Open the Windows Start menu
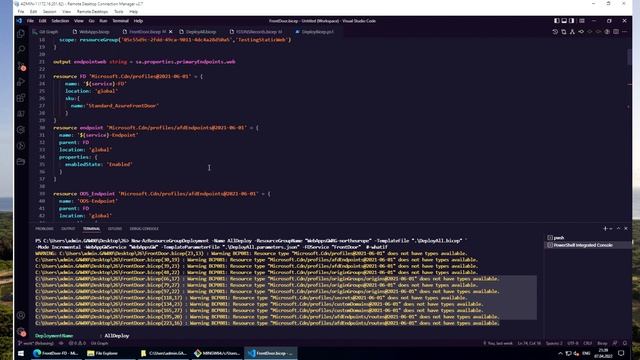The width and height of the screenshot is (640, 360). coord(20,353)
